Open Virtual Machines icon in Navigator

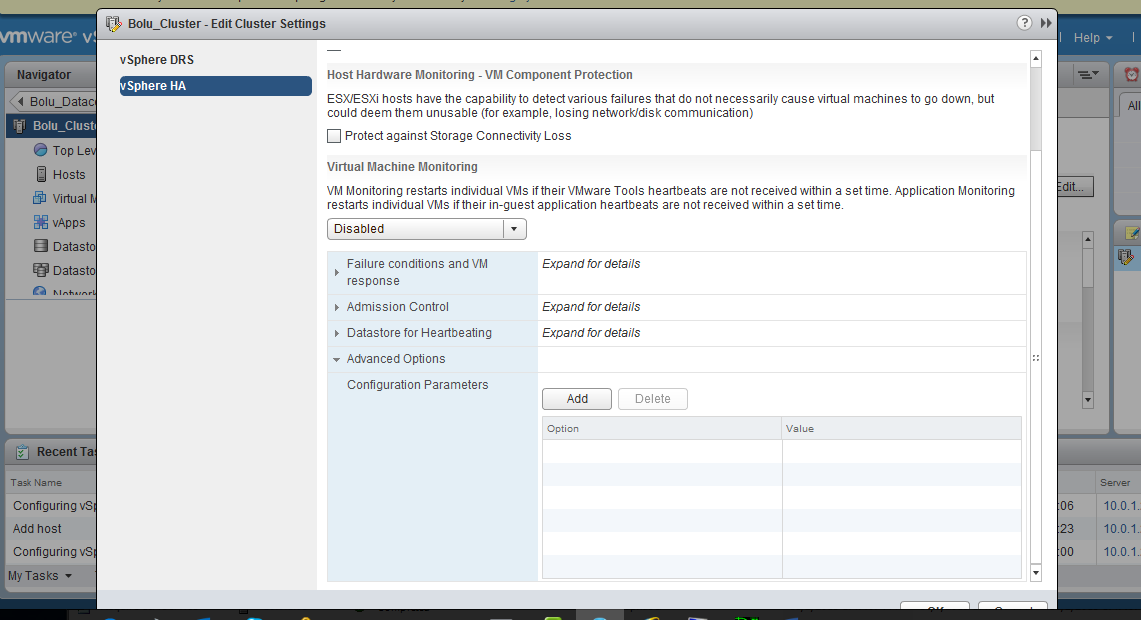coord(41,198)
